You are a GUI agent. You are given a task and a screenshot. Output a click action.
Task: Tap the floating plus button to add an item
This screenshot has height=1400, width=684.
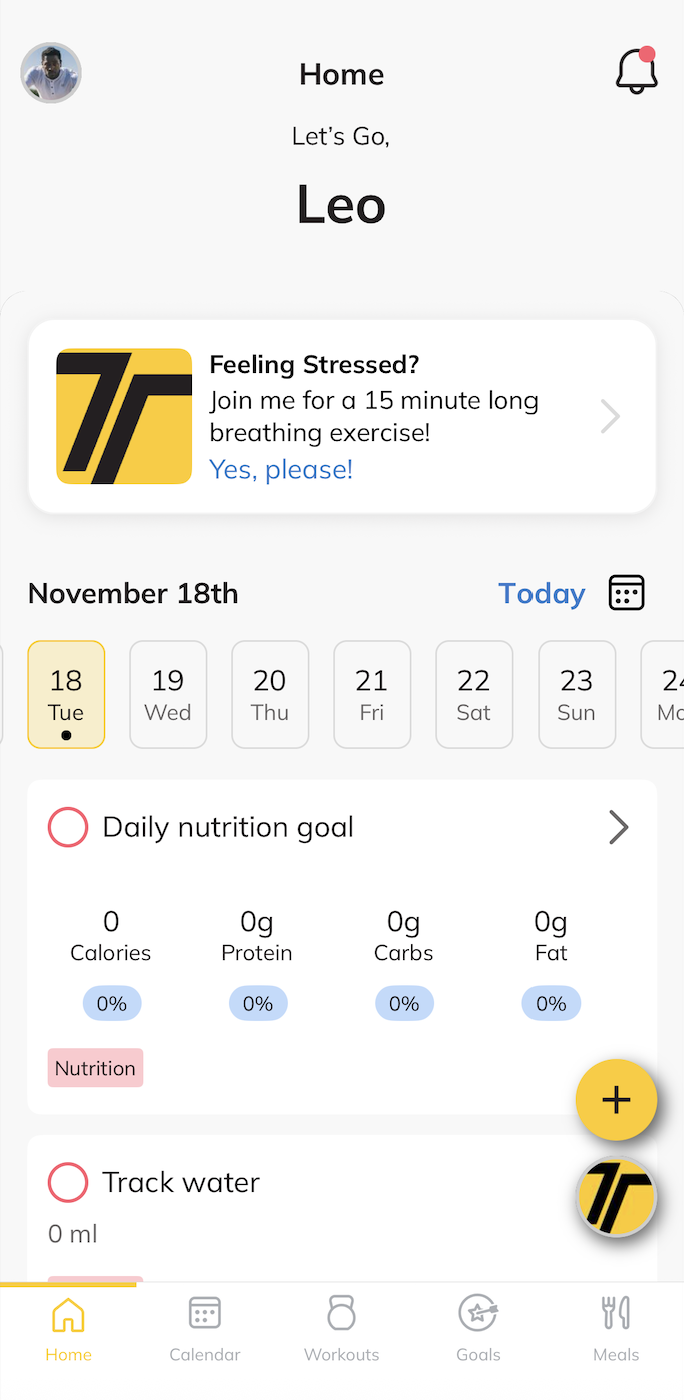616,1099
